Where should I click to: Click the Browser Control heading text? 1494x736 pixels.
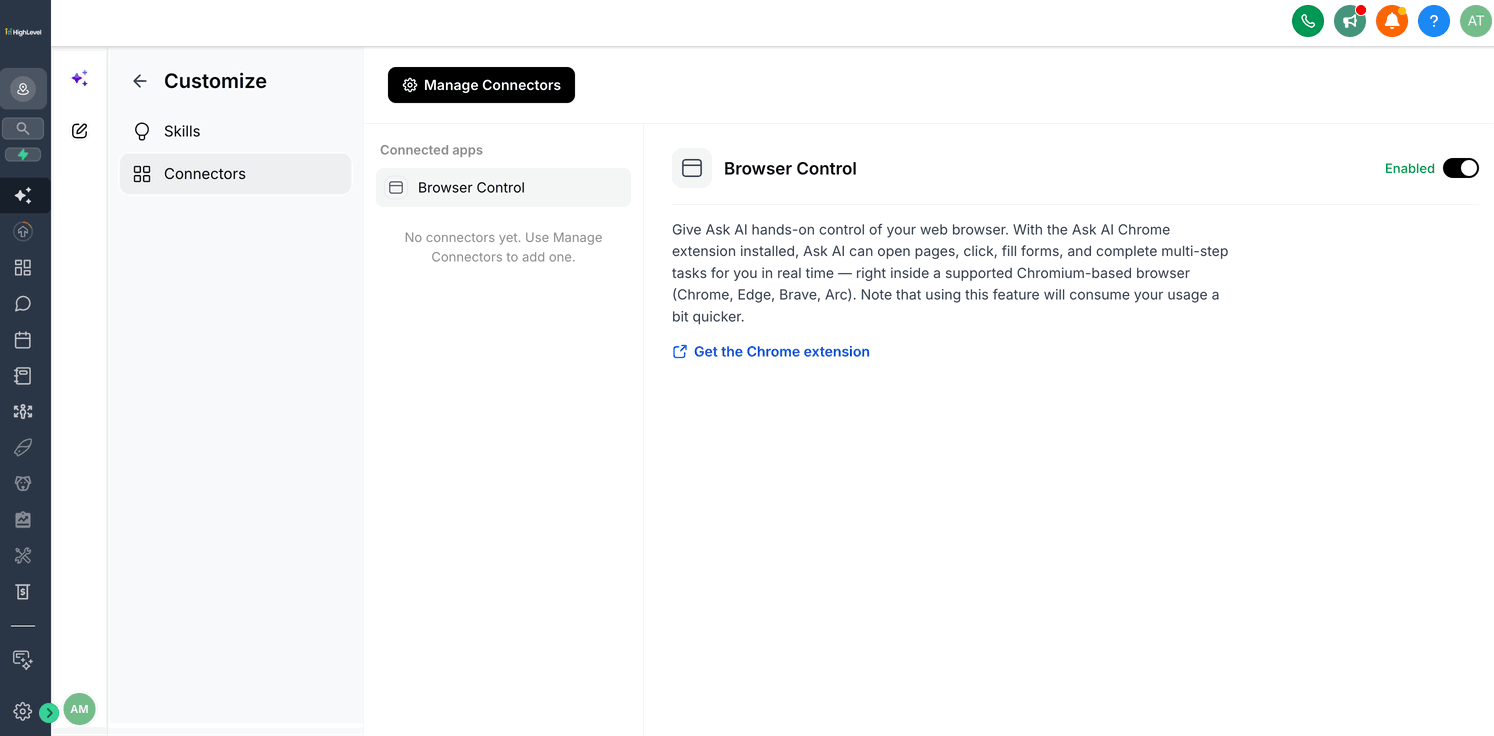790,168
